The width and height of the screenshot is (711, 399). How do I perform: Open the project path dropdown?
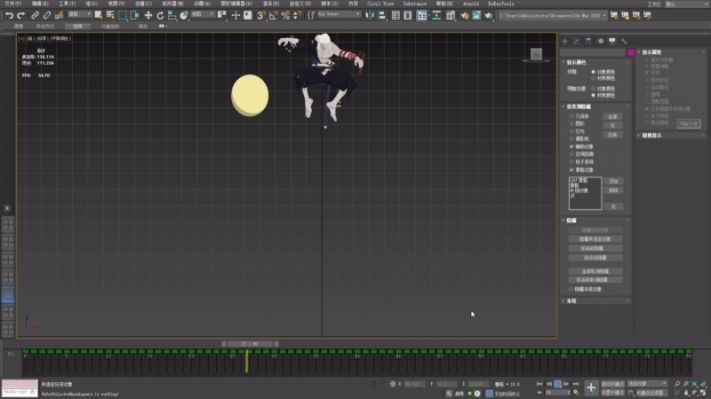coord(553,15)
